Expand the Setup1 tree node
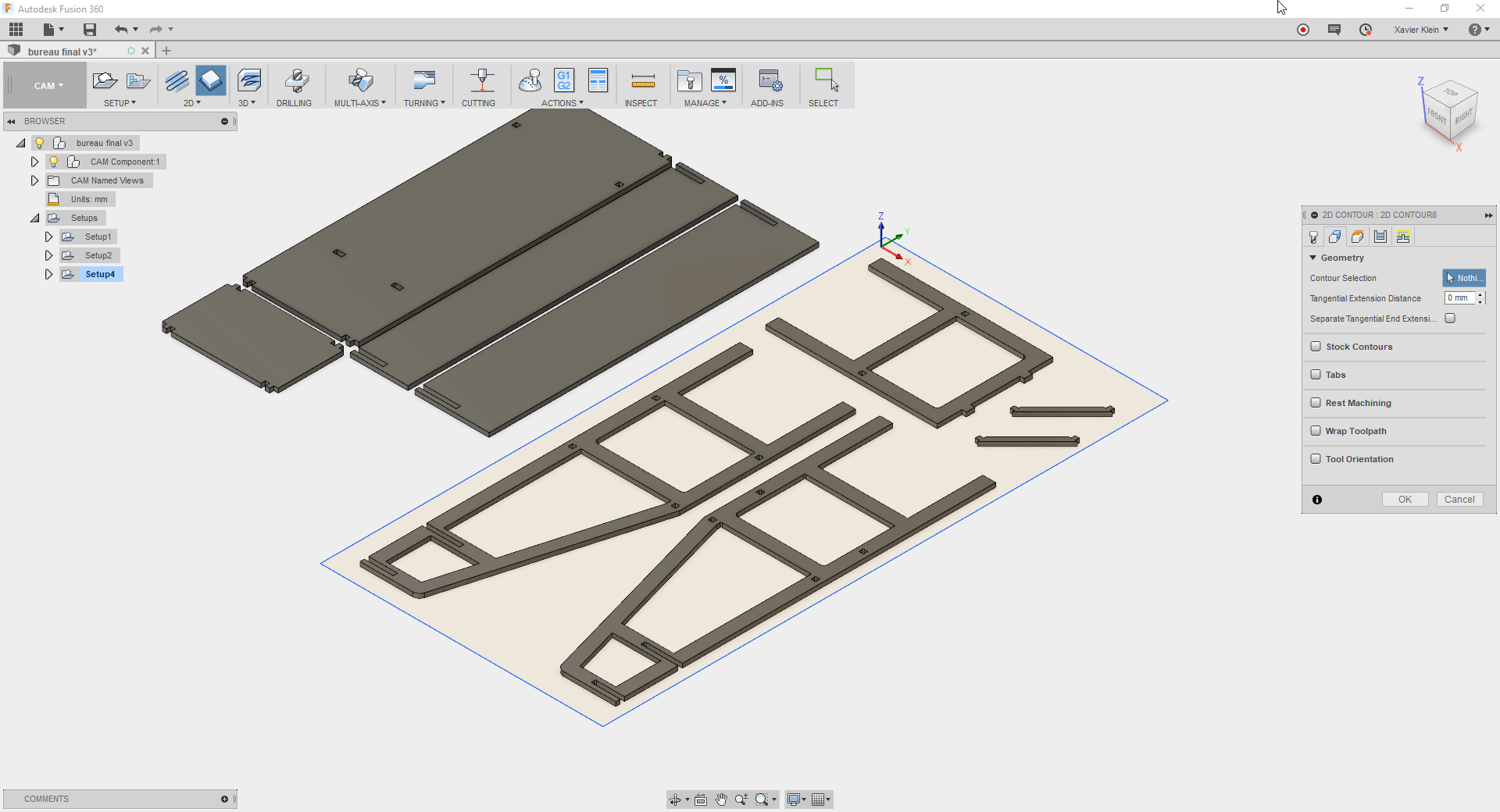The height and width of the screenshot is (812, 1500). tap(48, 237)
